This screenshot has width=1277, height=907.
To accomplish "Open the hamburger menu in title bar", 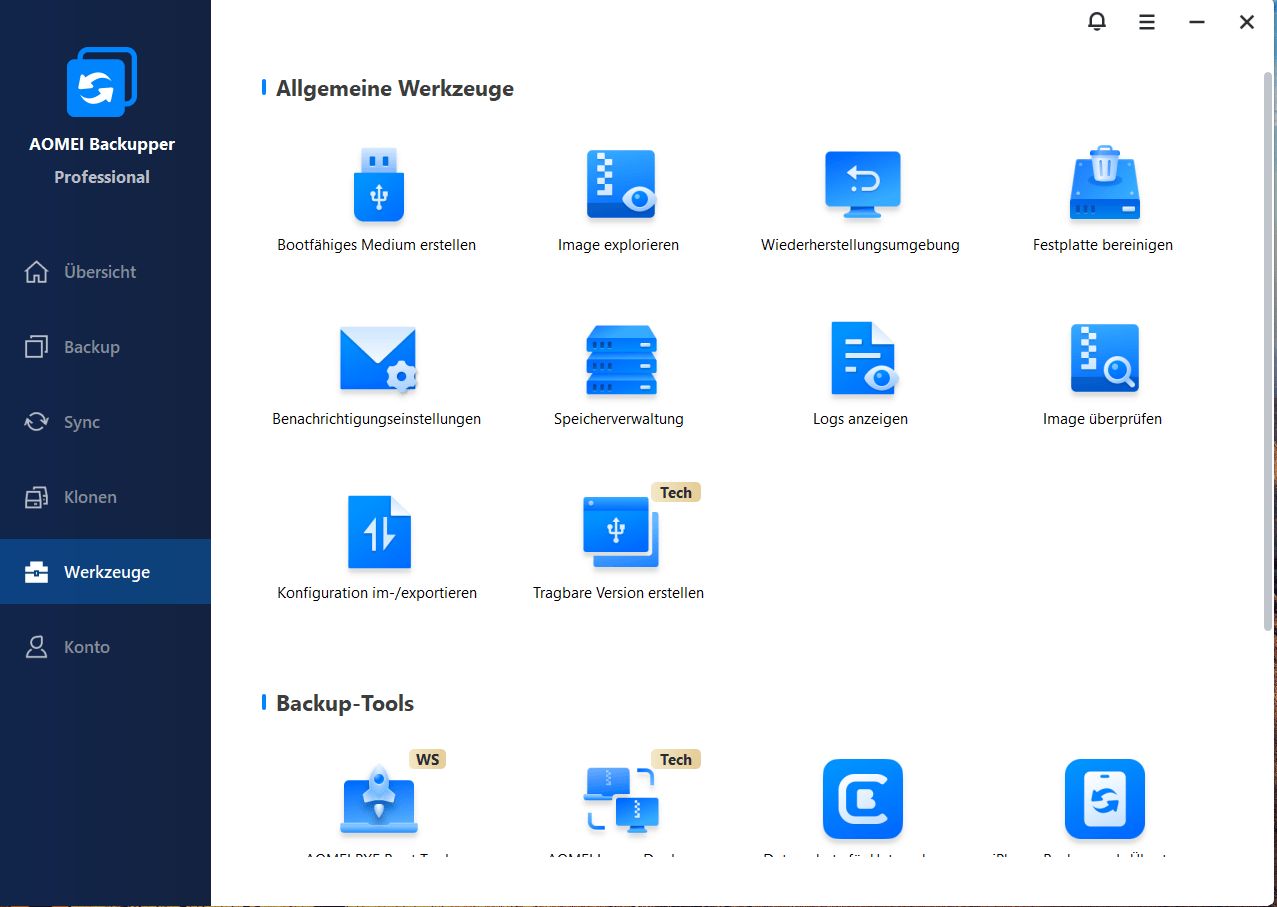I will [x=1147, y=22].
